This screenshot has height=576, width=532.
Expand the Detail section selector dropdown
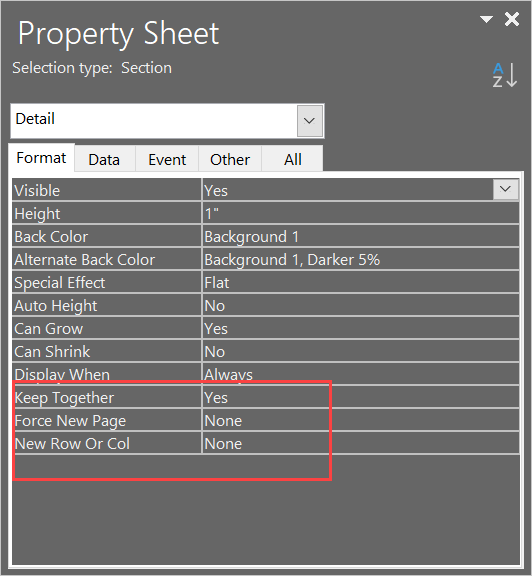pos(310,120)
